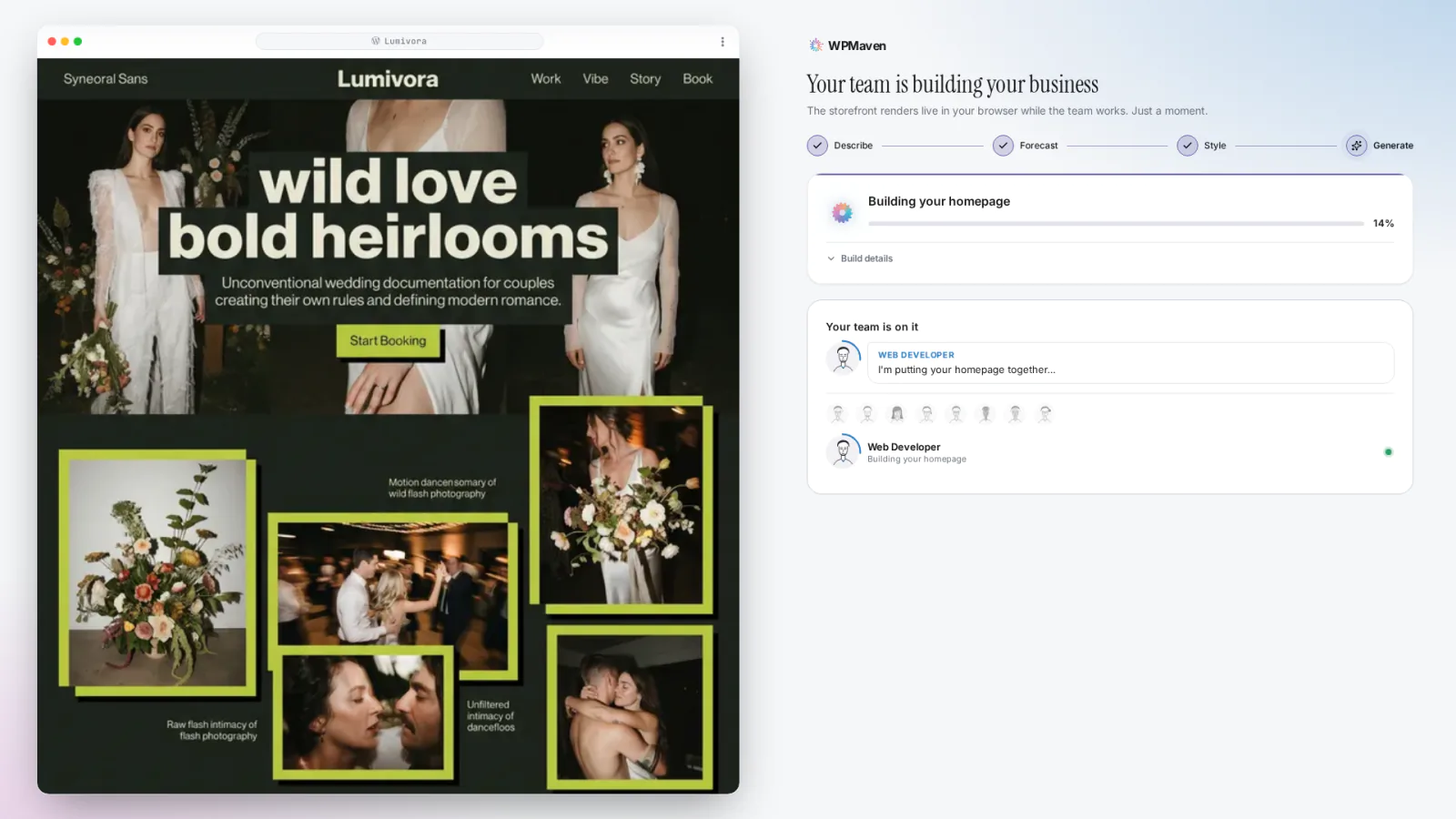This screenshot has width=1456, height=819.
Task: Click the Start Booking button
Action: pos(389,341)
